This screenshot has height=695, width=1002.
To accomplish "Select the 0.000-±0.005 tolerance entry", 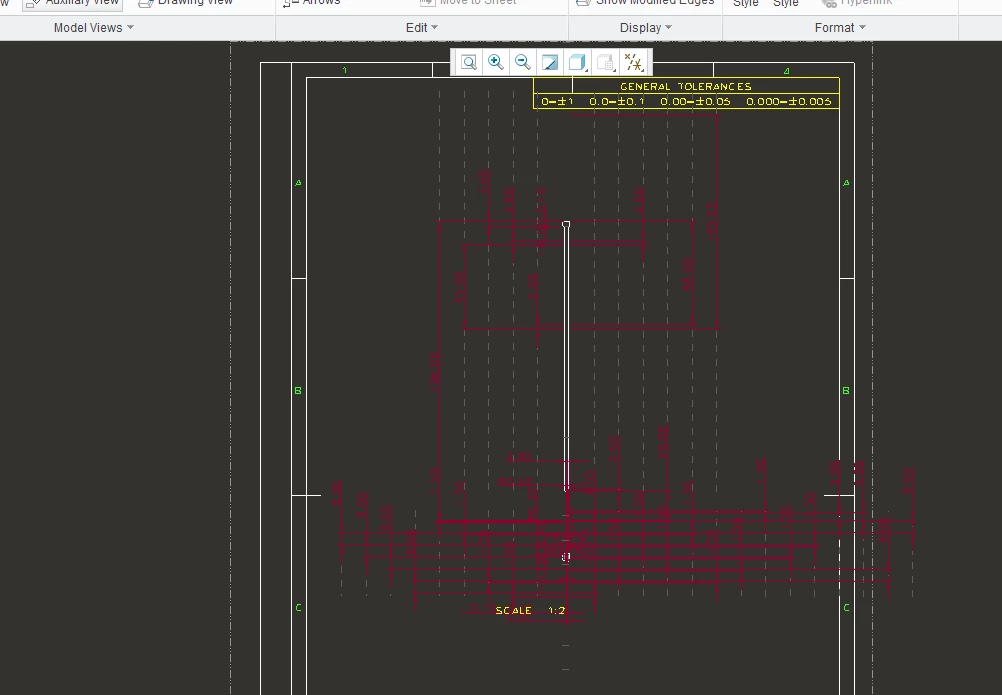I will pyautogui.click(x=789, y=102).
